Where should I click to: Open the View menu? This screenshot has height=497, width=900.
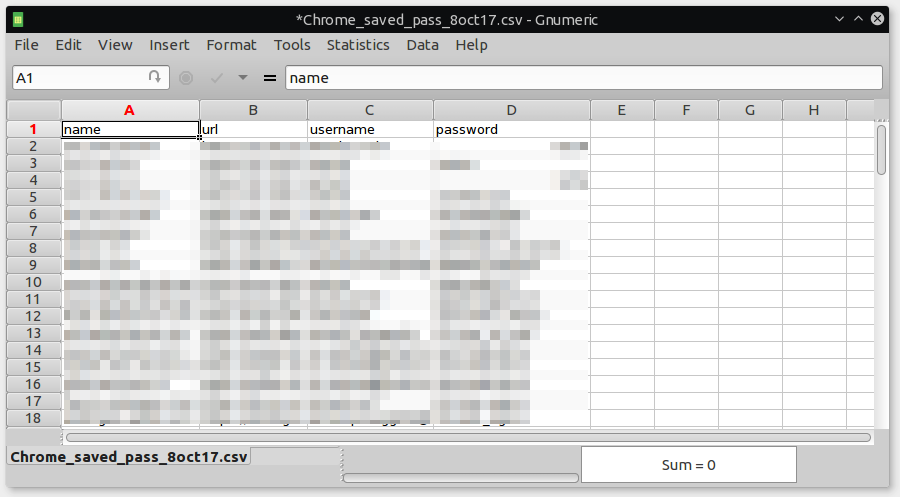[115, 45]
